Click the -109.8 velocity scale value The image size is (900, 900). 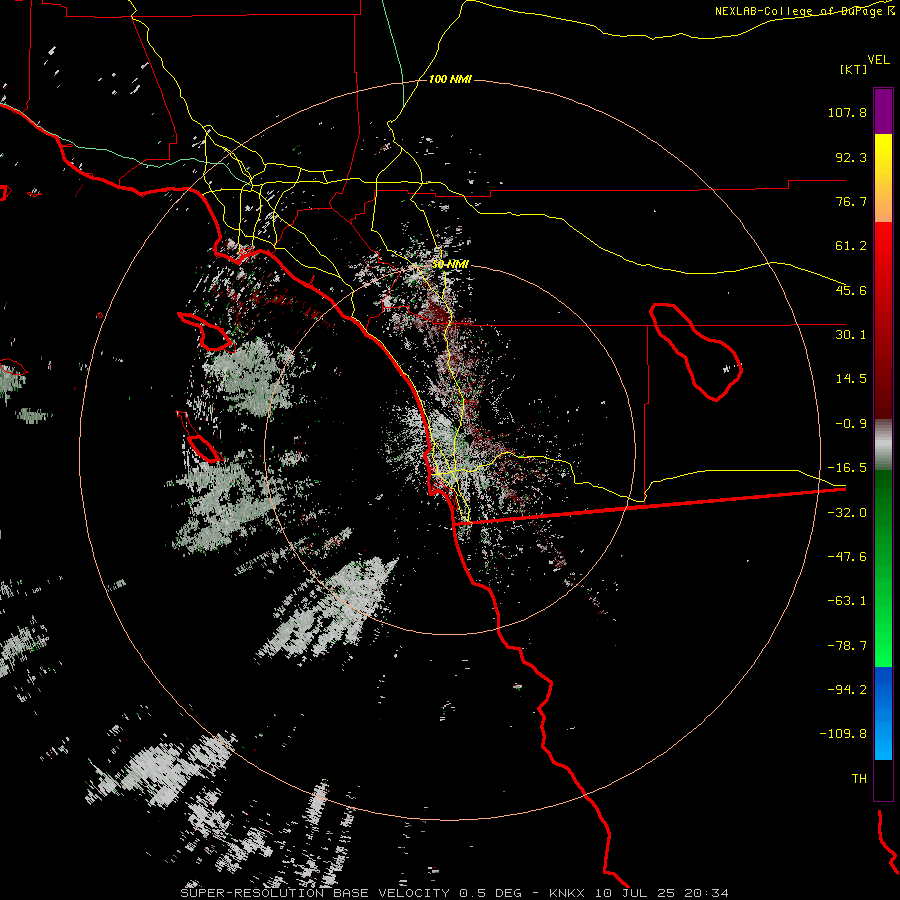coord(843,734)
